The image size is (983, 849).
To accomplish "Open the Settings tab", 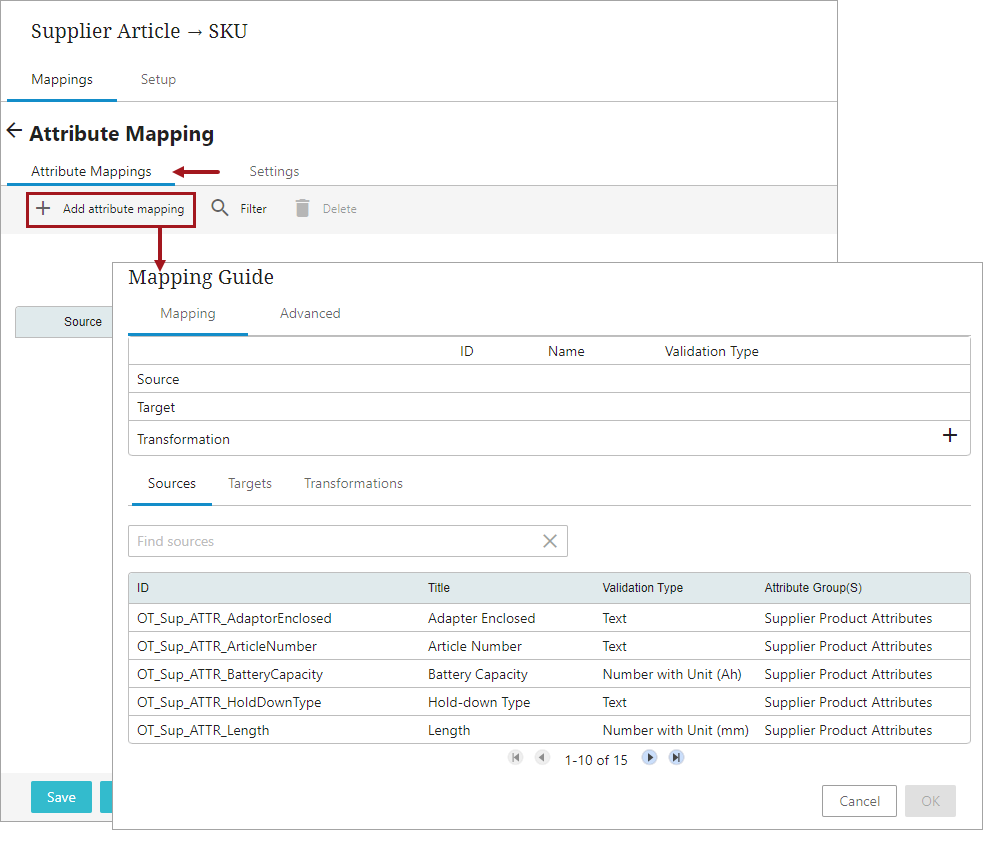I will [274, 171].
